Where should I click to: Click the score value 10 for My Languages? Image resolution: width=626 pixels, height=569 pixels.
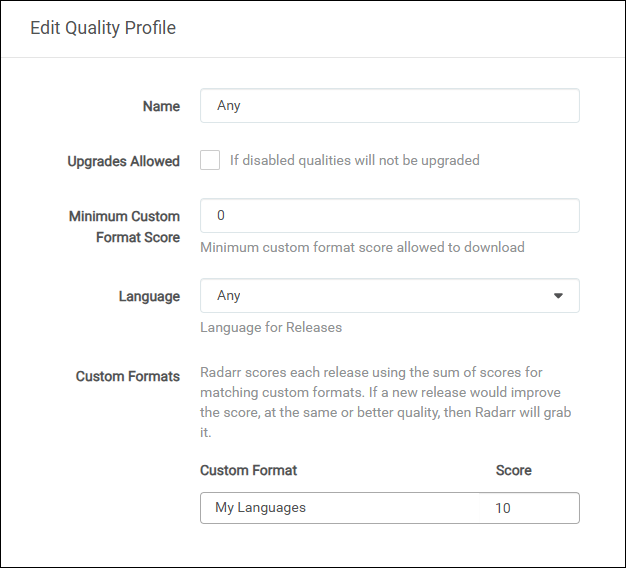(503, 508)
